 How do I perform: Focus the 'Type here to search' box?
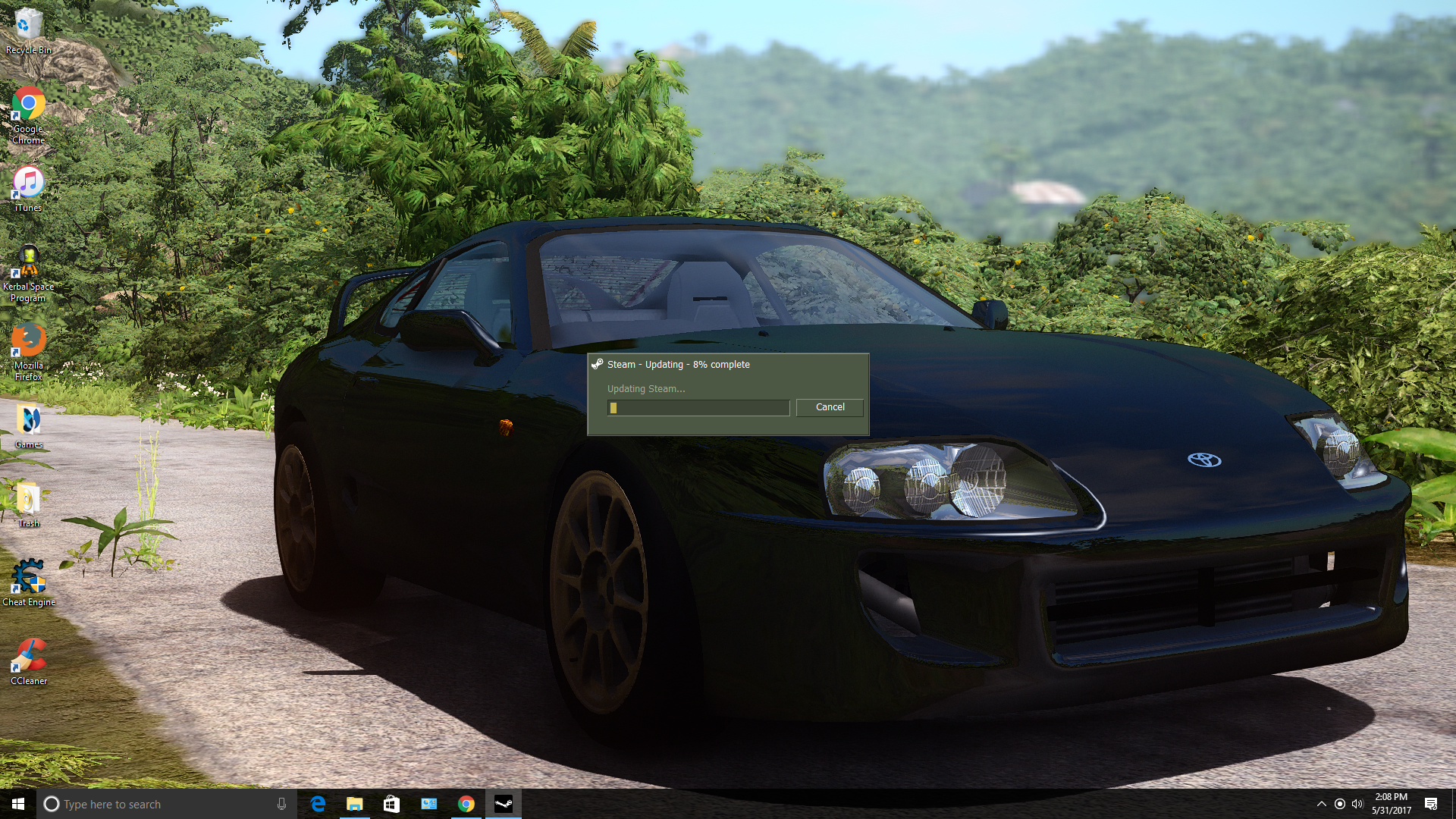click(166, 804)
